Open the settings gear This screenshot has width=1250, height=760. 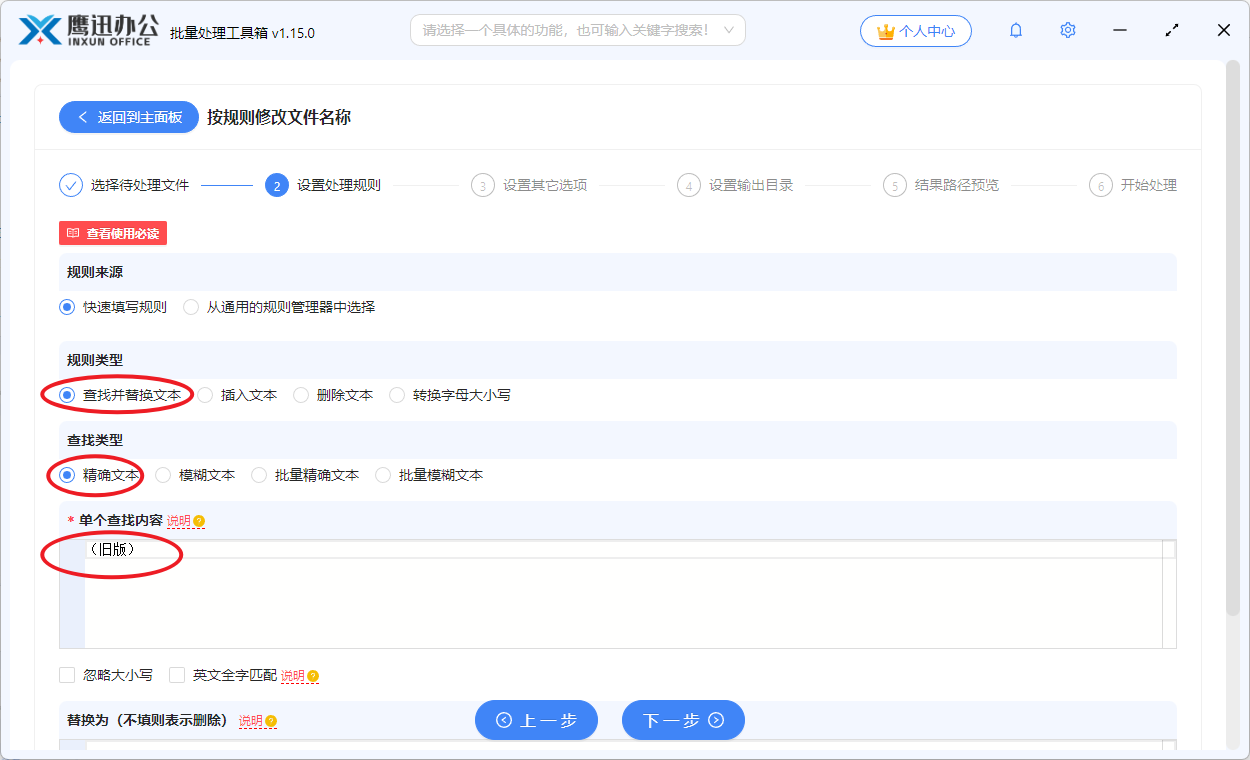[1068, 30]
